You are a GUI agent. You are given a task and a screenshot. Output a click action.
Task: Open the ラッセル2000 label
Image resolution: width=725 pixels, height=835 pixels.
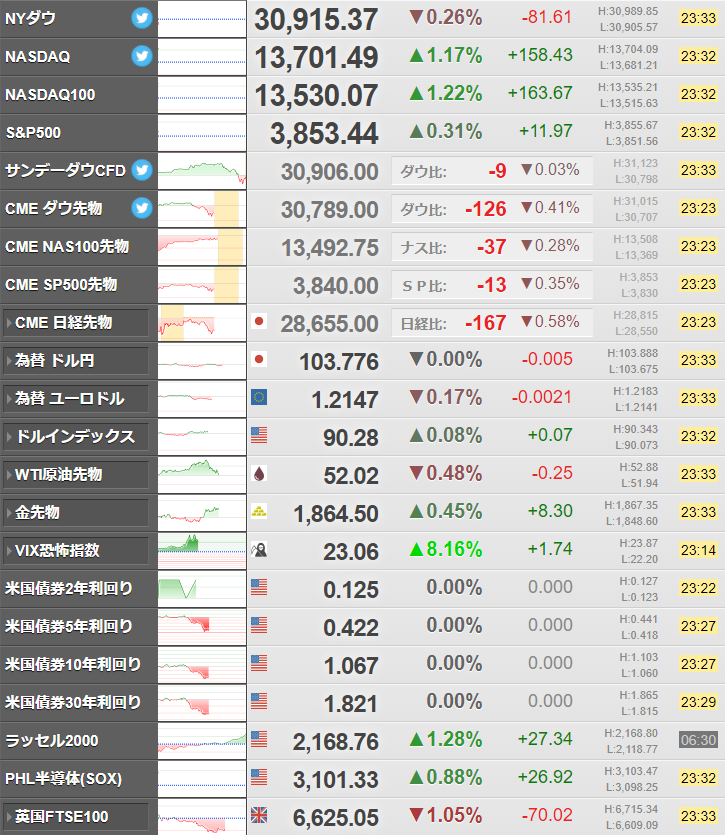[x=52, y=741]
